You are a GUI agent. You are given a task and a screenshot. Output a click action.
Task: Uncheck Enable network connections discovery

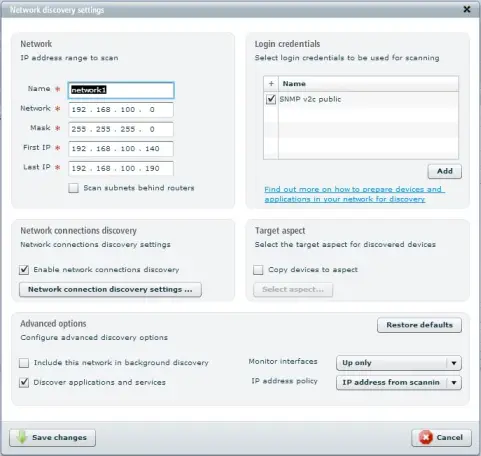(24, 270)
